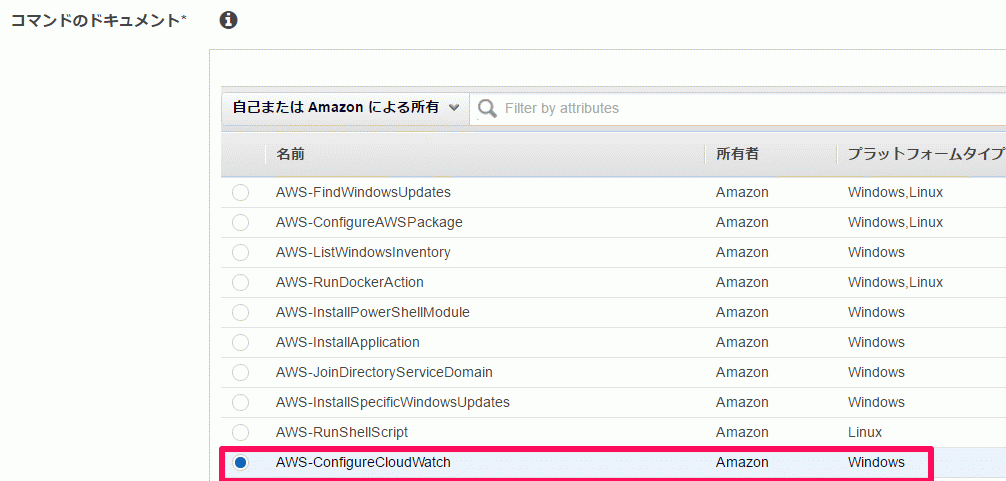Select the AWS-RunDockerAction radio button
The width and height of the screenshot is (1006, 481).
tap(240, 282)
